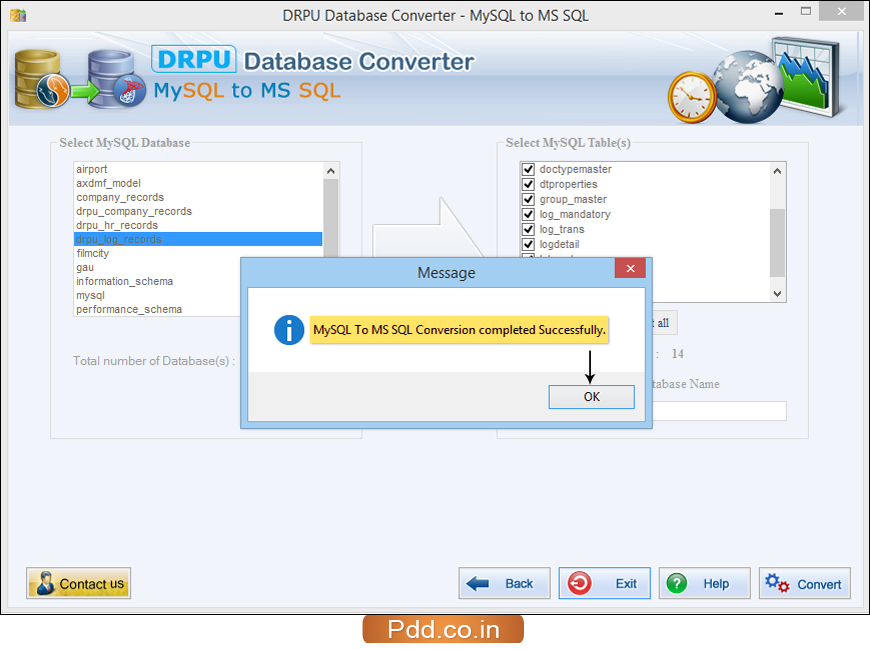Click the clock icon in header

coord(691,97)
